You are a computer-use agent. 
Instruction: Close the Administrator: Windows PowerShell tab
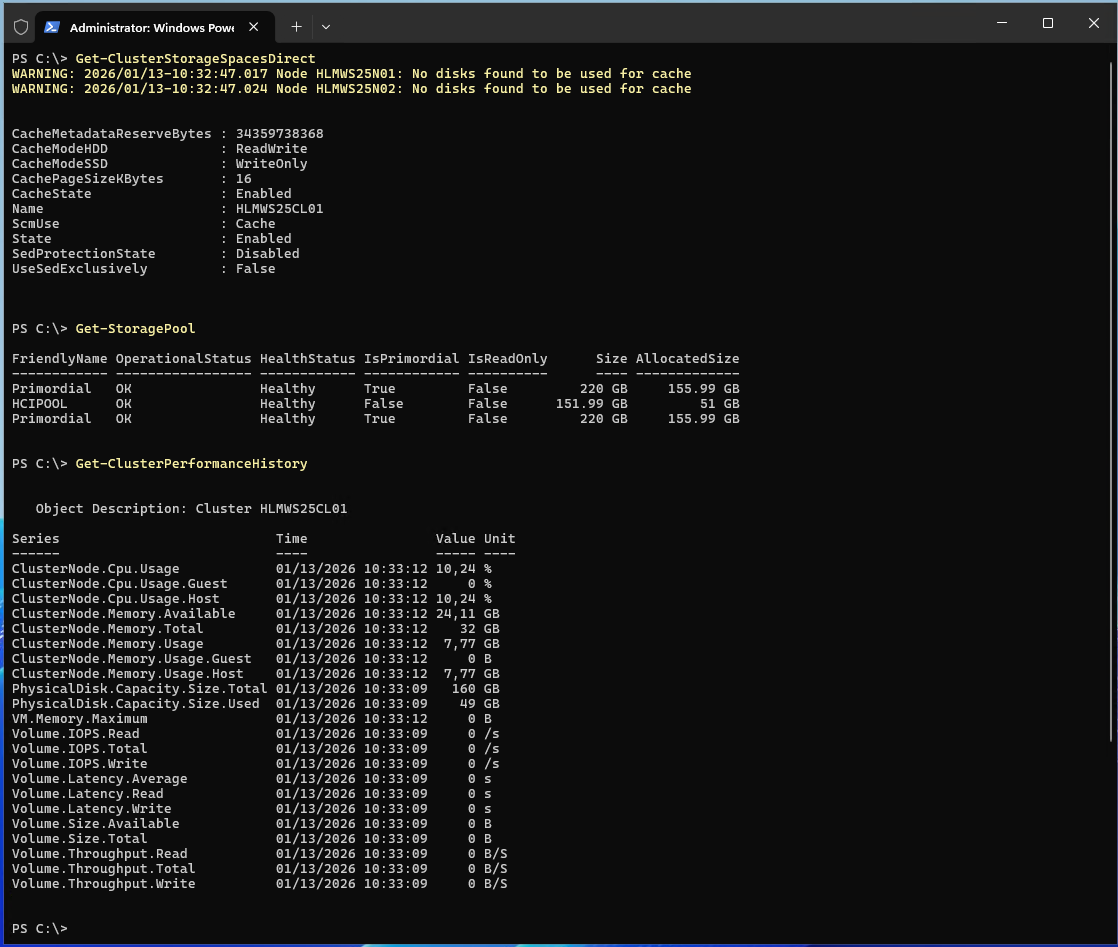pyautogui.click(x=255, y=27)
